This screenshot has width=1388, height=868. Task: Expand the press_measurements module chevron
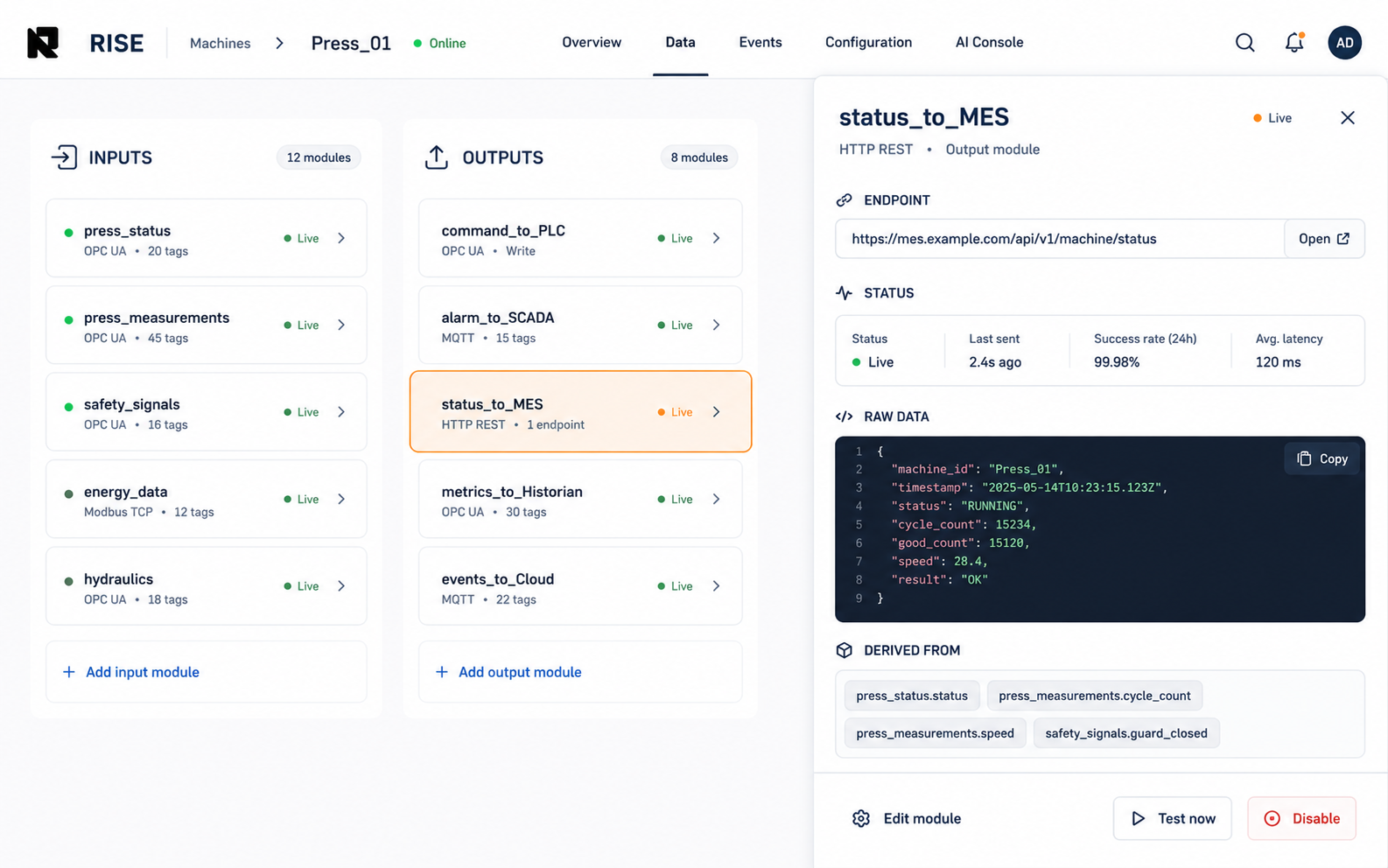coord(342,325)
